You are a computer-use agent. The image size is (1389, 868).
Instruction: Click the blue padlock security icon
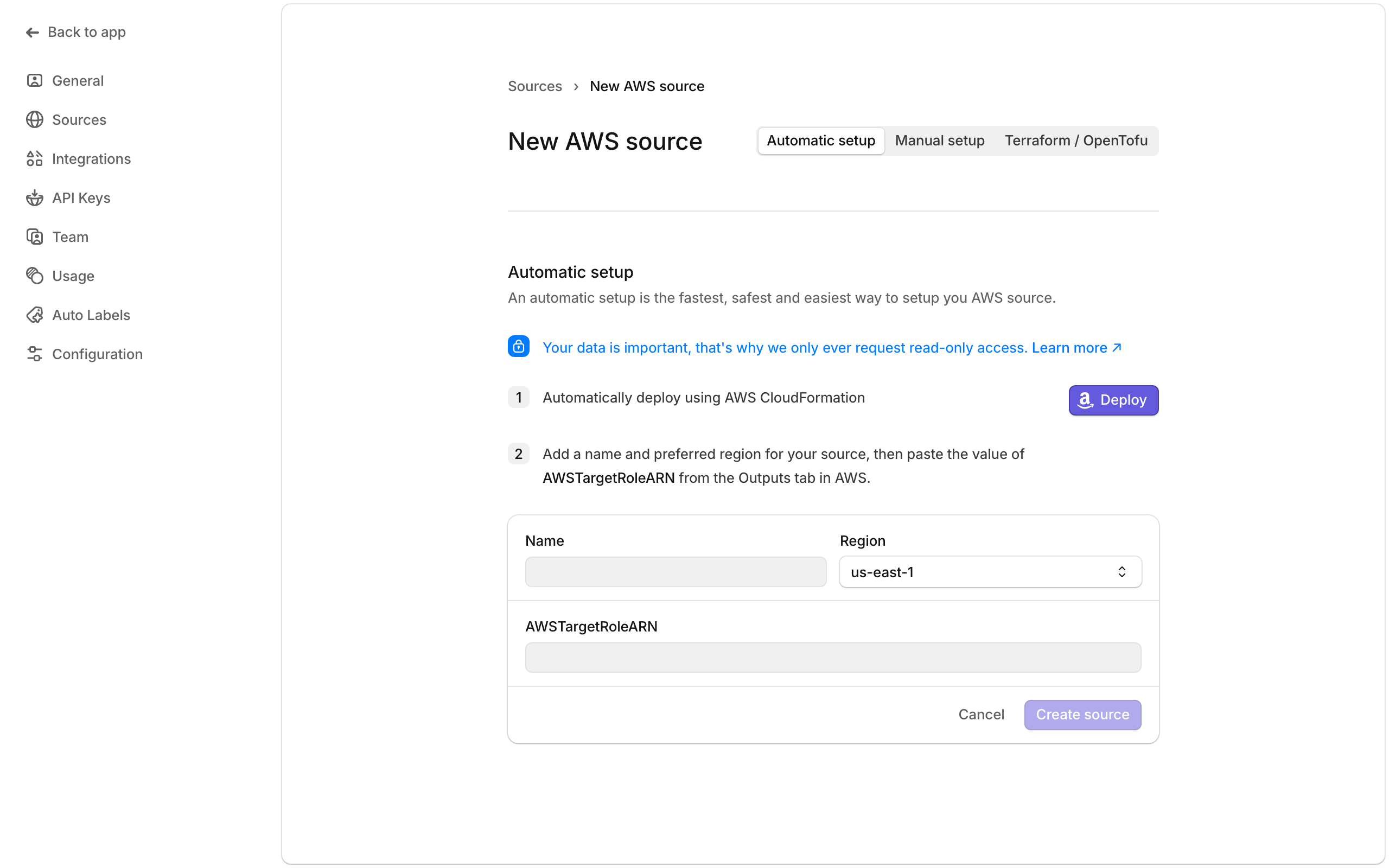pyautogui.click(x=518, y=346)
